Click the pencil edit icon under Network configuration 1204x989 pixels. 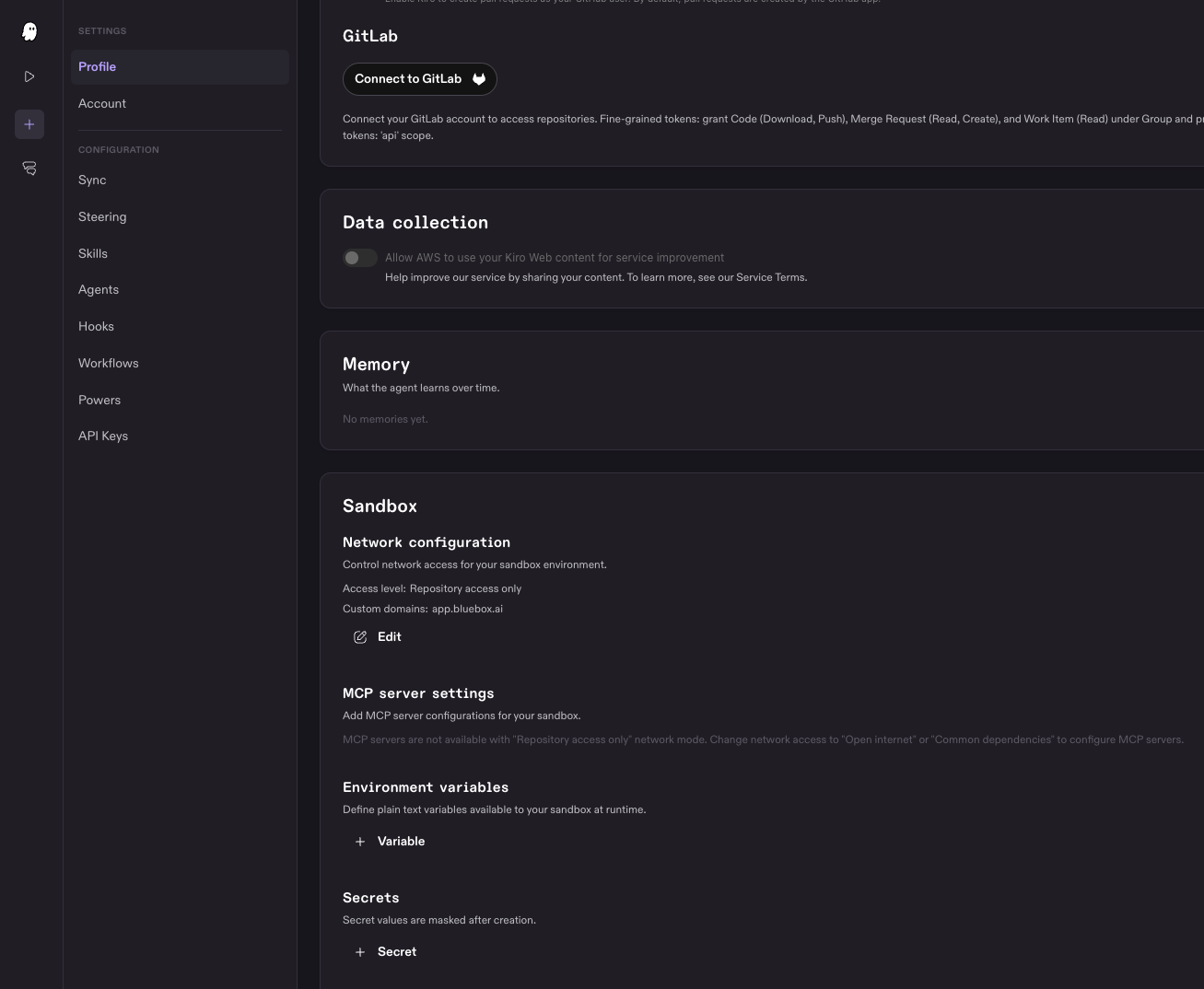click(360, 637)
